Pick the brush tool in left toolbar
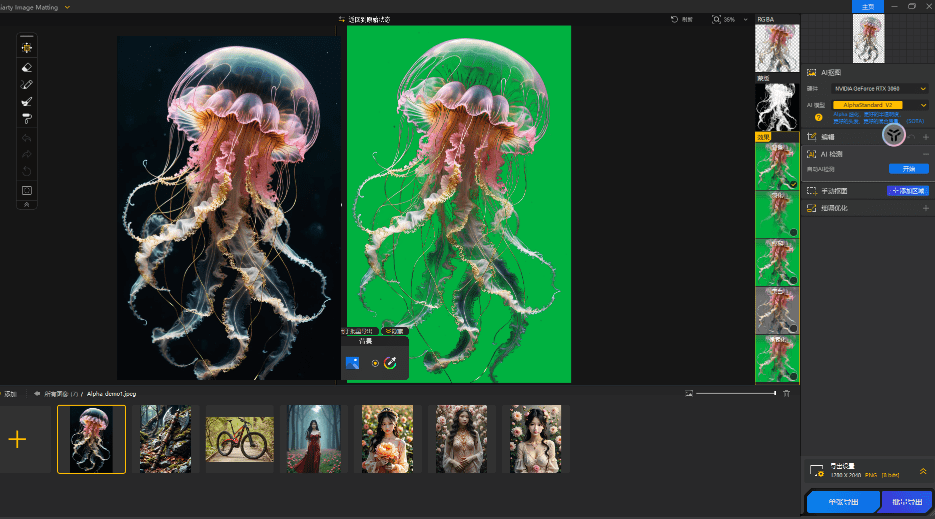The height and width of the screenshot is (519, 935). pyautogui.click(x=27, y=101)
